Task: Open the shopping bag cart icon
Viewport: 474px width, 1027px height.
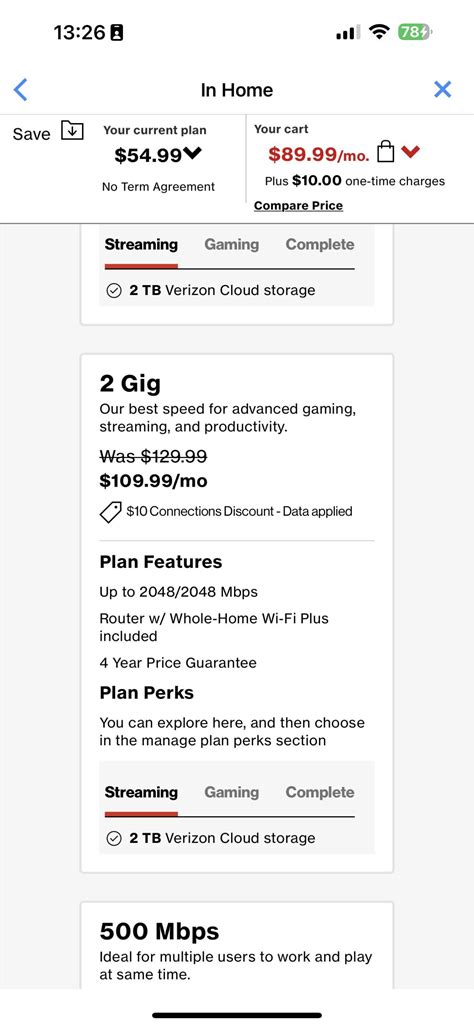Action: click(x=386, y=153)
